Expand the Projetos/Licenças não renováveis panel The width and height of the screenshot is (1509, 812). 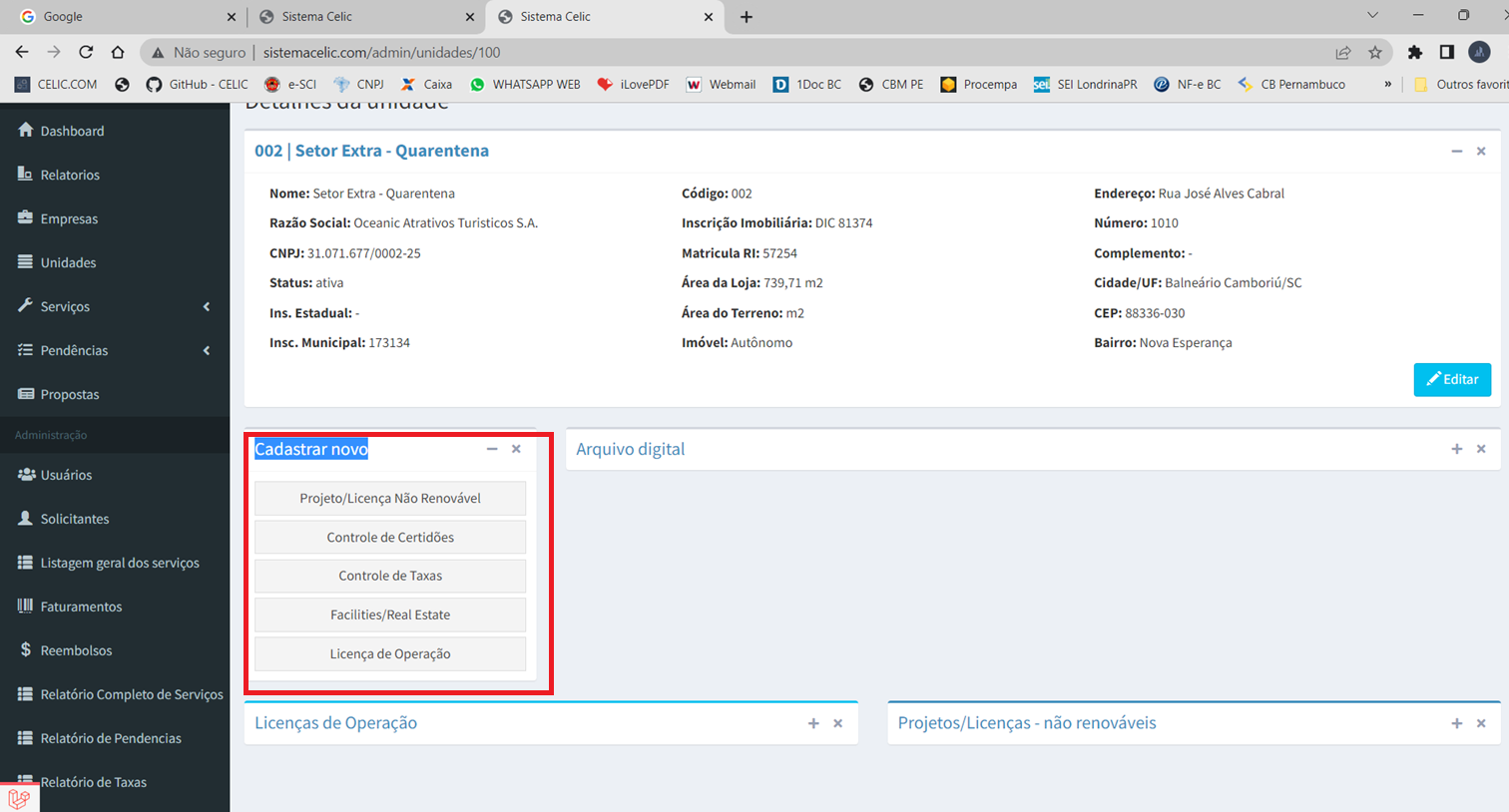coord(1457,723)
